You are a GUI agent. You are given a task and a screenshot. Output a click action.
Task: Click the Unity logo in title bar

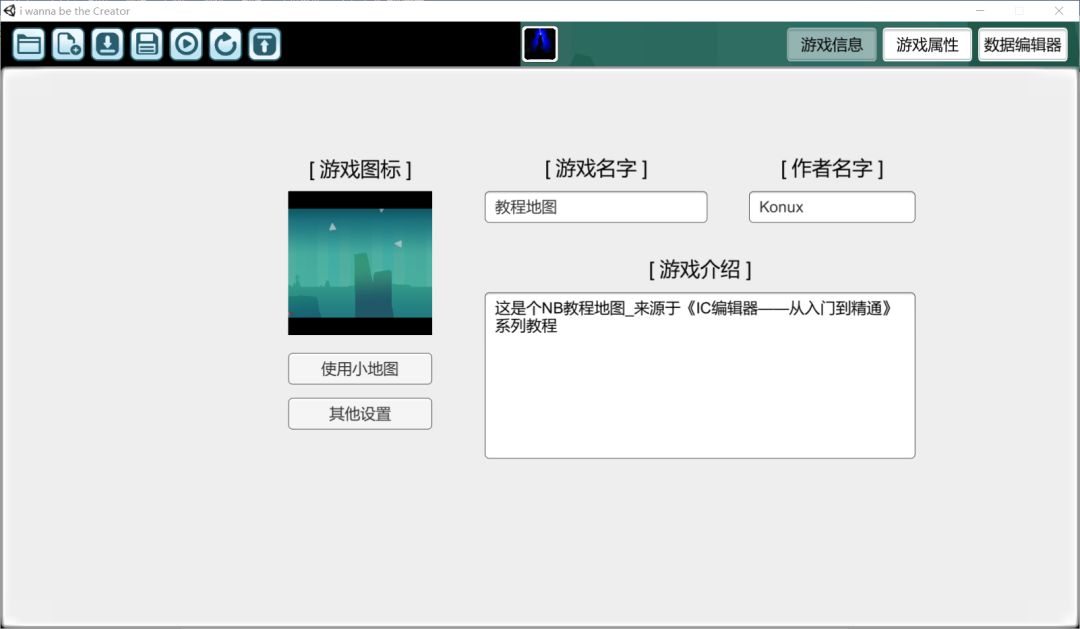click(x=10, y=11)
